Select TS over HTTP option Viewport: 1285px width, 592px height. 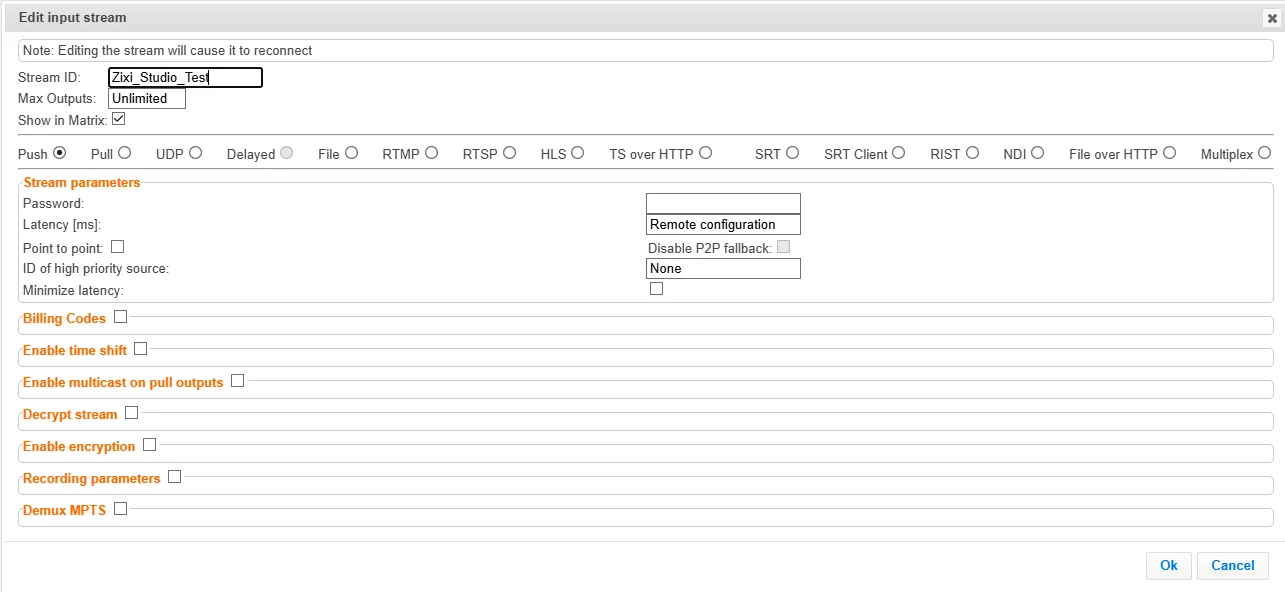[x=705, y=153]
